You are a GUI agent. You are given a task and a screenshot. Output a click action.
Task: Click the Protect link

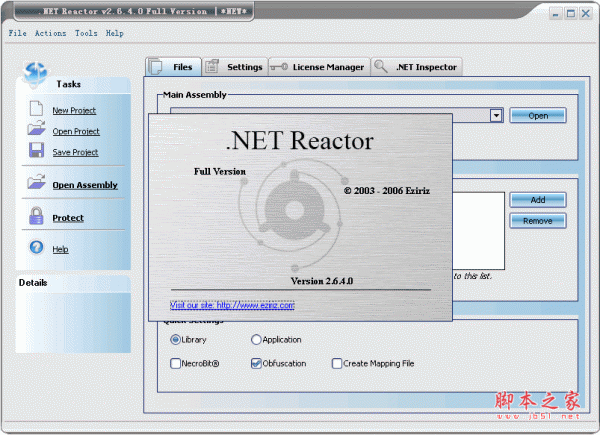click(x=68, y=218)
